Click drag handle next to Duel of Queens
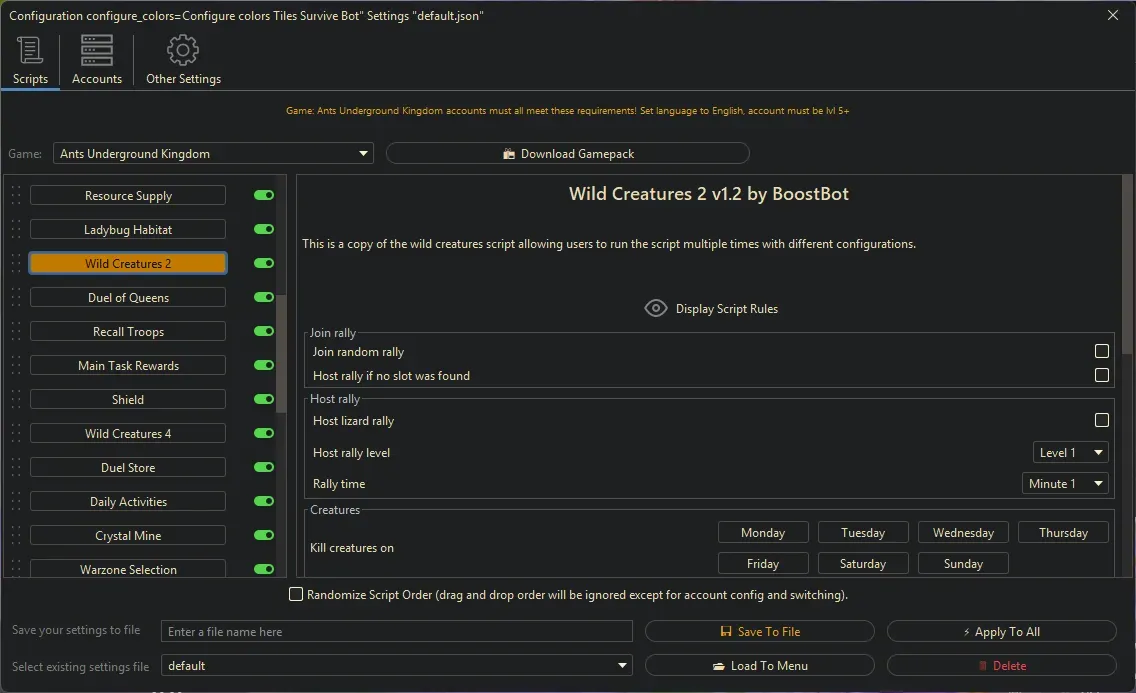Viewport: 1136px width, 693px height. (16, 298)
